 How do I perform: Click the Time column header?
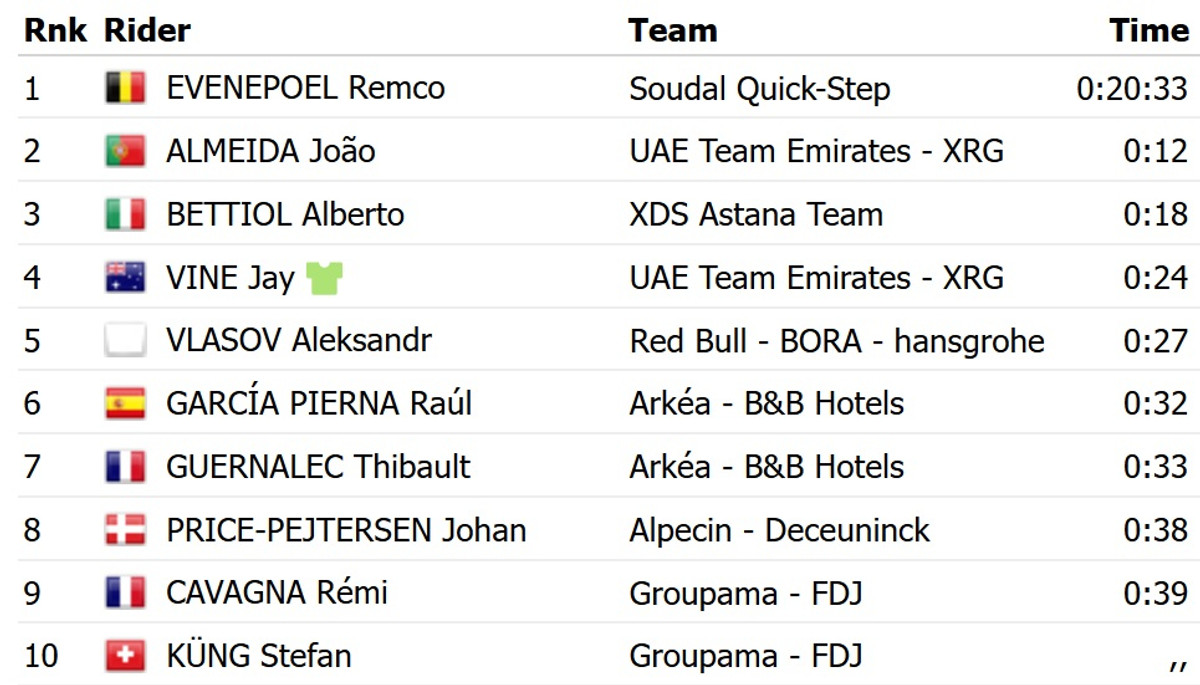[1149, 30]
